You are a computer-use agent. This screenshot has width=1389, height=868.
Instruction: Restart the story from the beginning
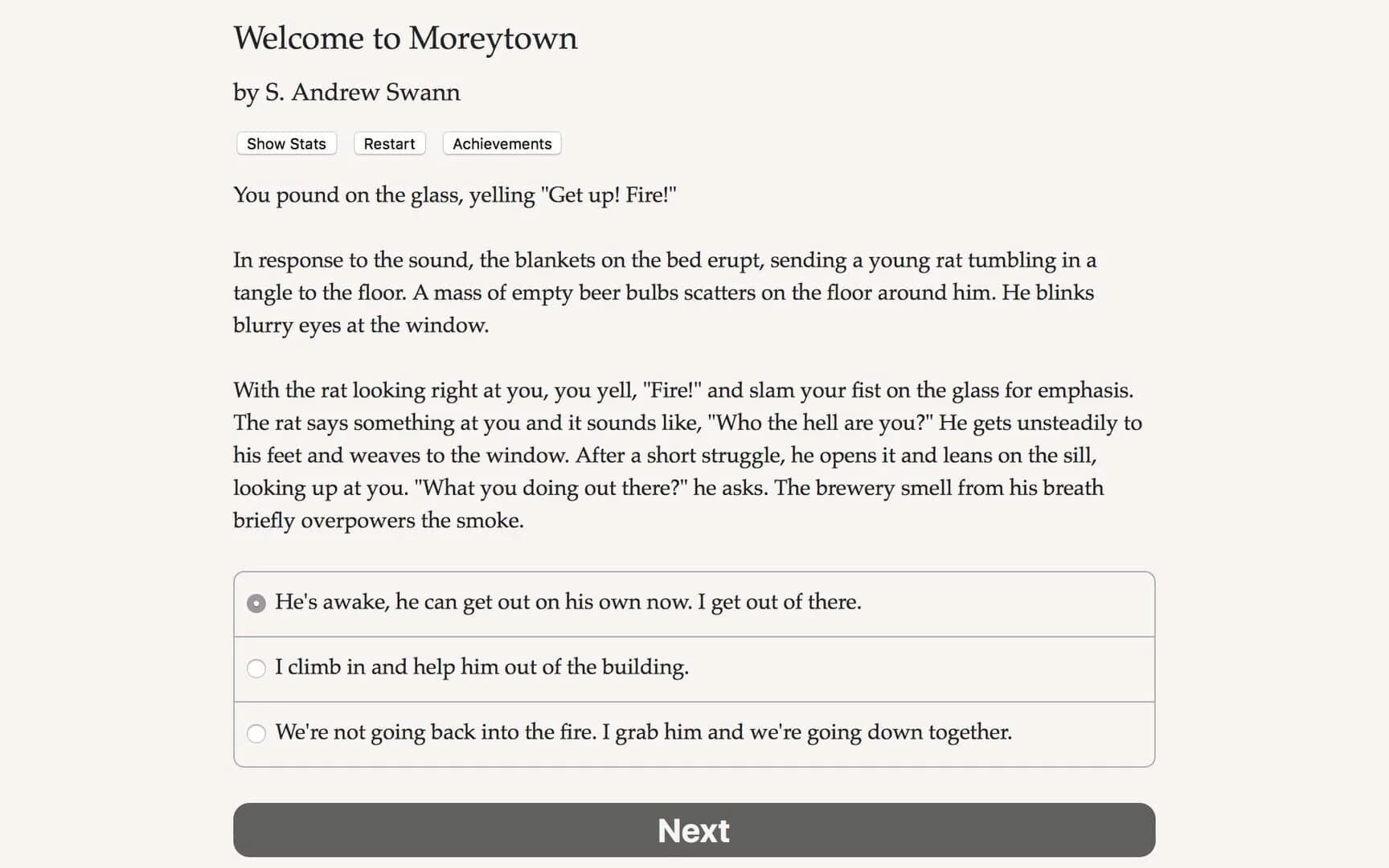click(x=389, y=143)
